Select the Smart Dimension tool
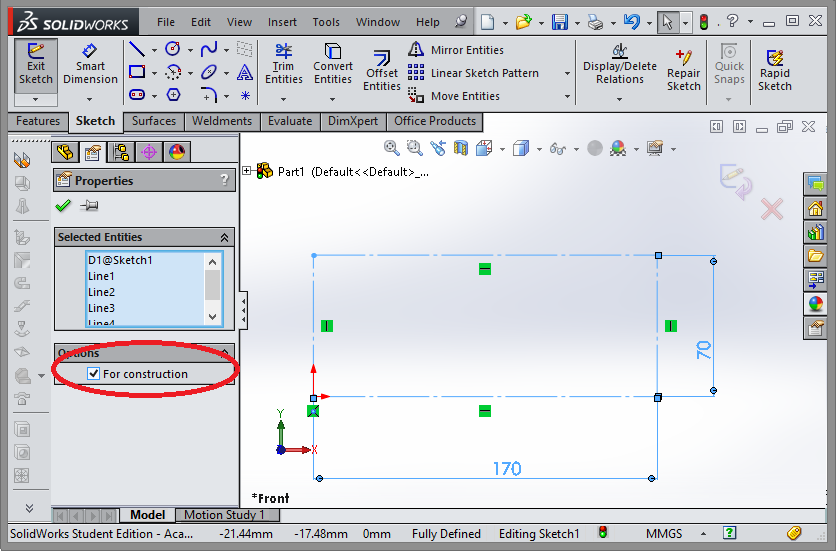836x551 pixels. point(90,65)
